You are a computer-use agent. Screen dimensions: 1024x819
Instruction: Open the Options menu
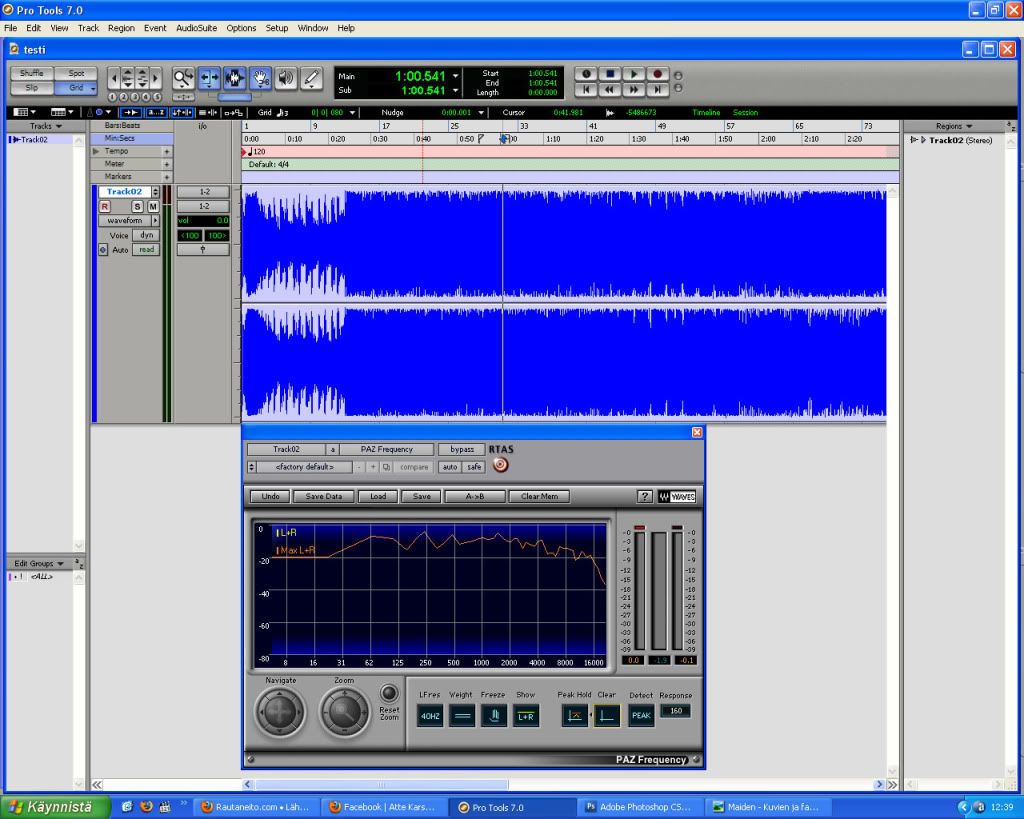tap(241, 28)
